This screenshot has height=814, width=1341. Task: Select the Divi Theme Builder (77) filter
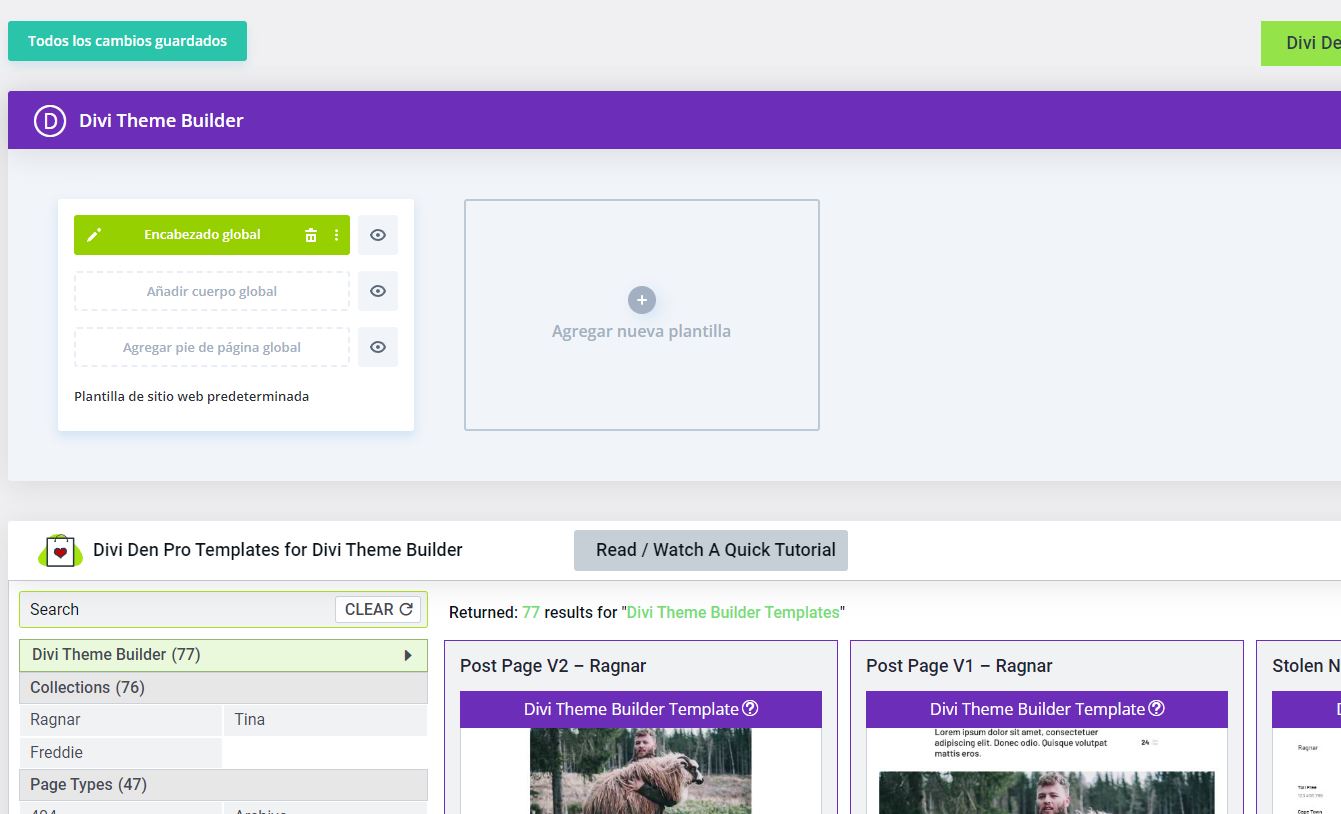223,655
